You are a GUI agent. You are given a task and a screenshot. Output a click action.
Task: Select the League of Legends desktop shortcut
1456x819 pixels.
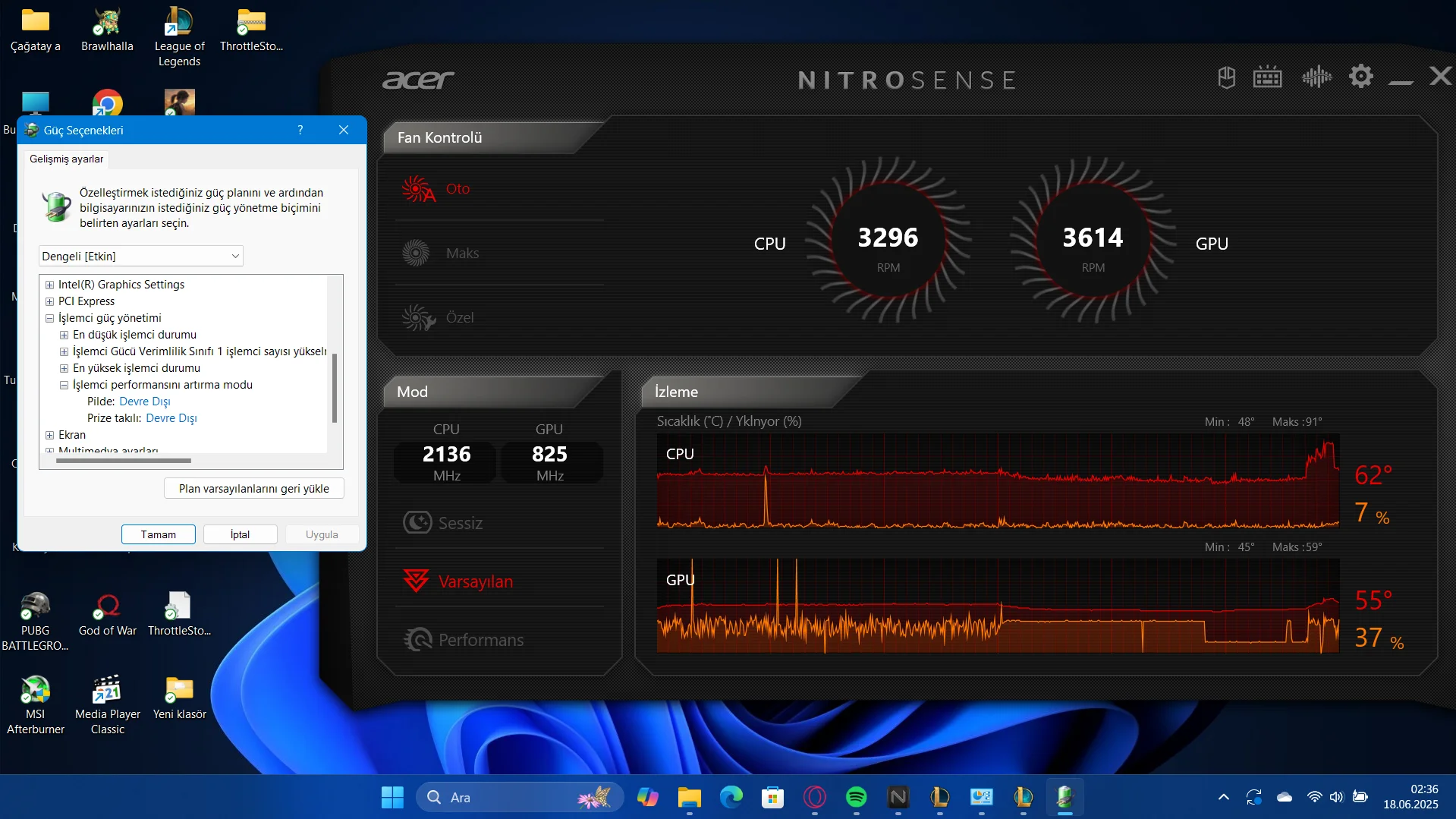click(x=179, y=37)
